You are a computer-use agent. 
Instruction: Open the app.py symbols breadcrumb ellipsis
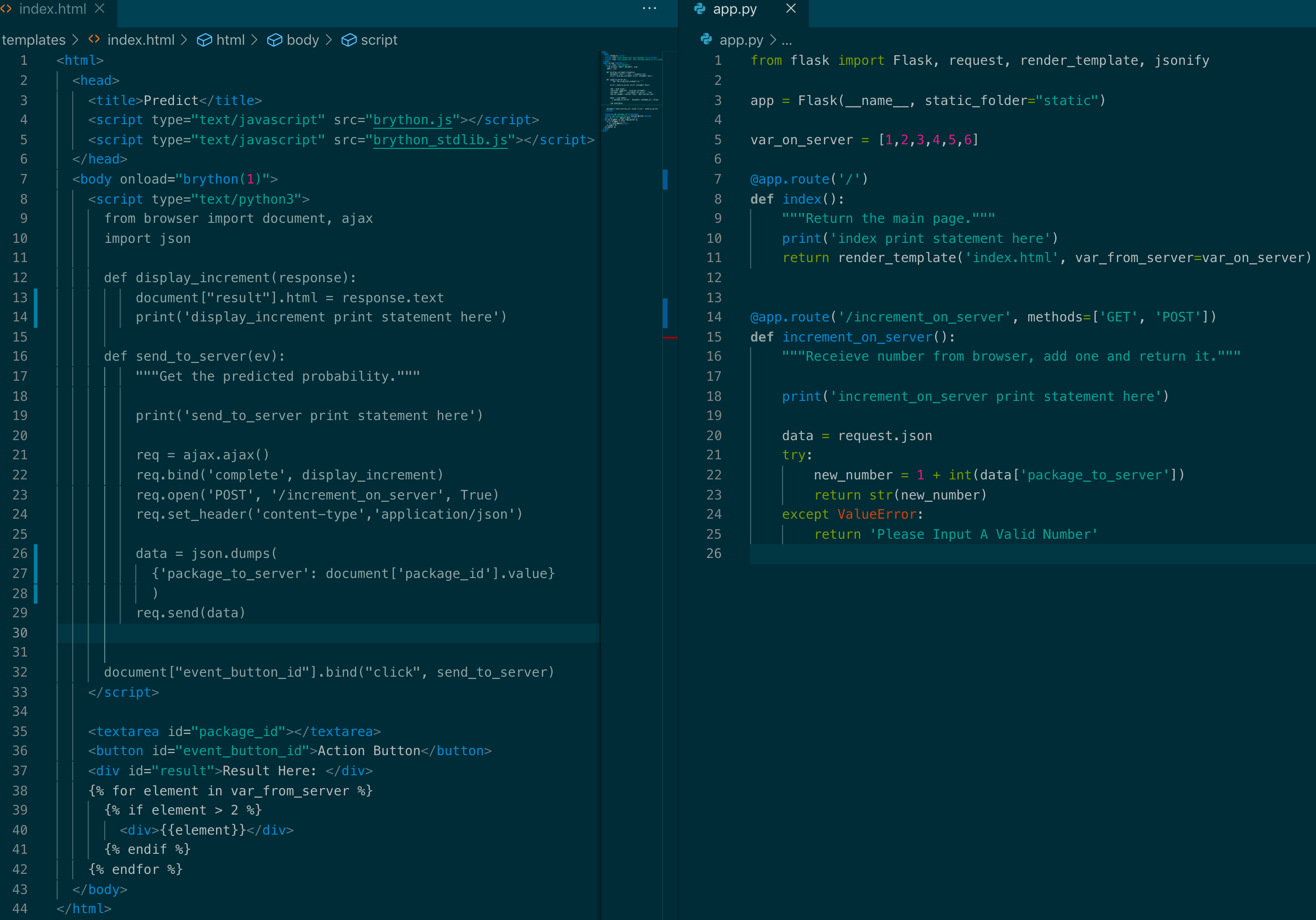(x=787, y=40)
